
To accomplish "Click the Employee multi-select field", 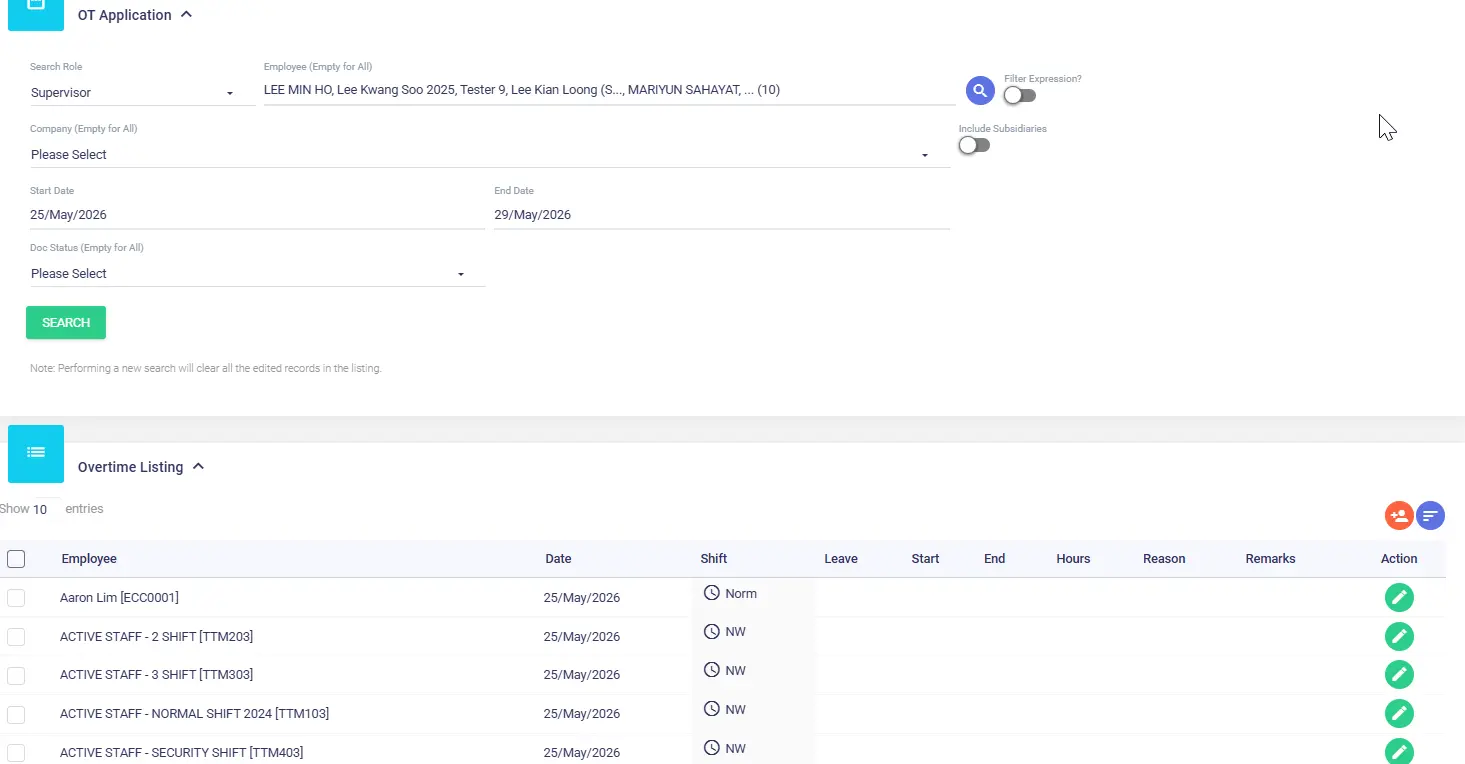I will (609, 90).
